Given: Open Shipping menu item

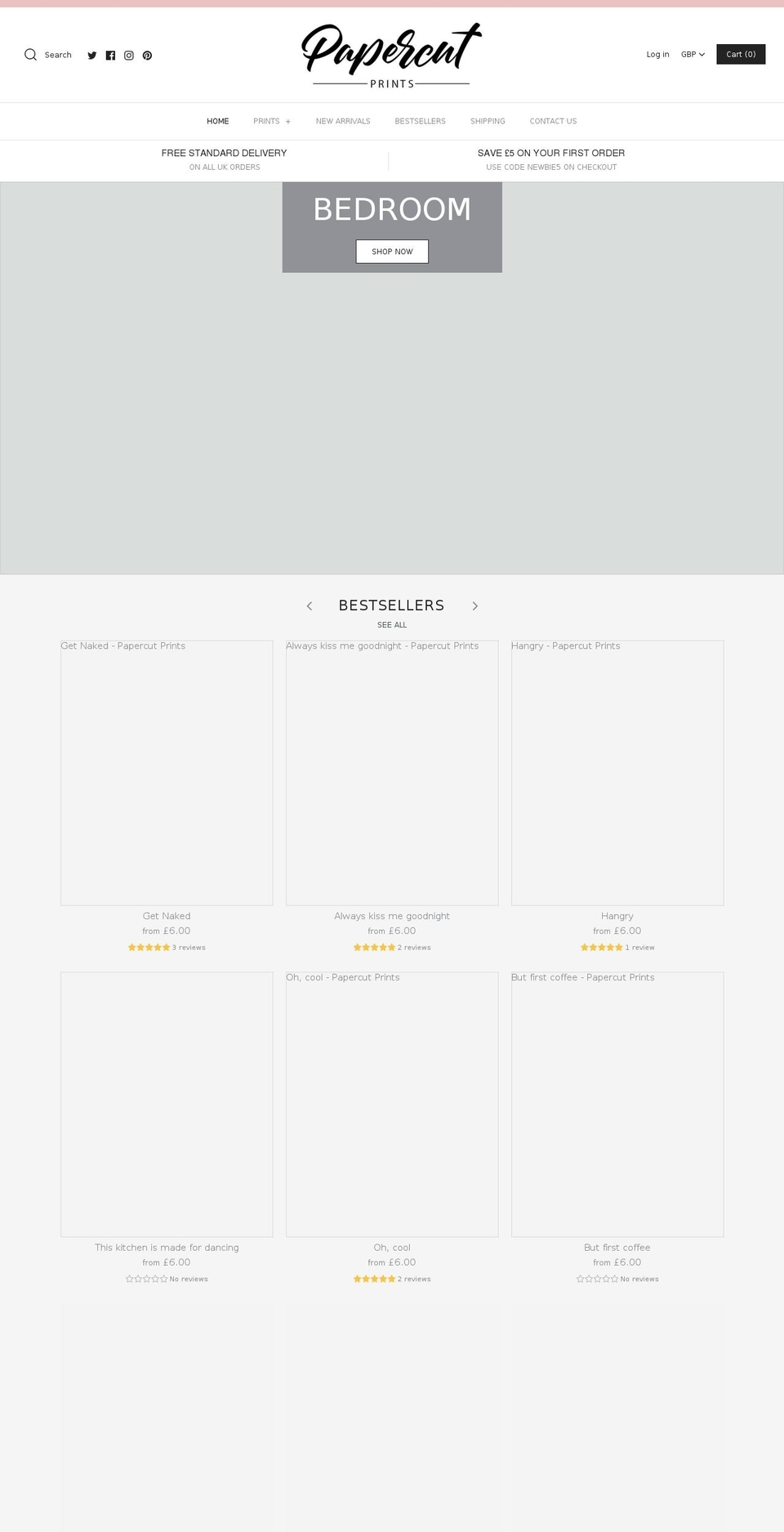Looking at the screenshot, I should pos(488,121).
